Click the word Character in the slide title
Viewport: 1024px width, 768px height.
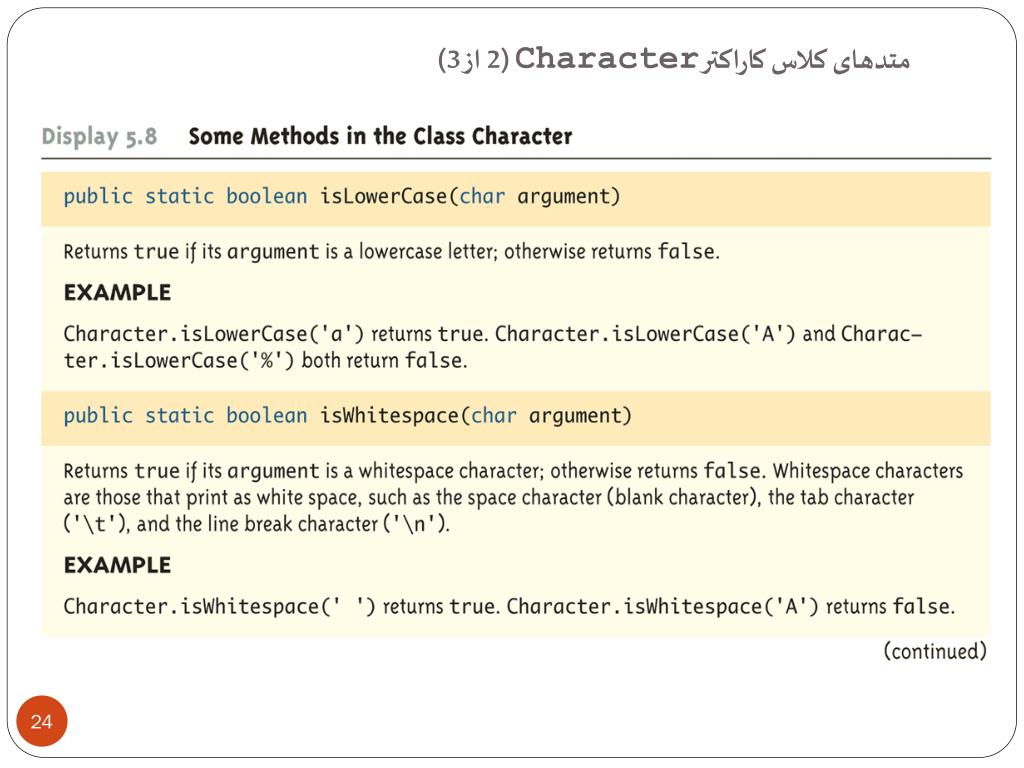click(x=607, y=58)
